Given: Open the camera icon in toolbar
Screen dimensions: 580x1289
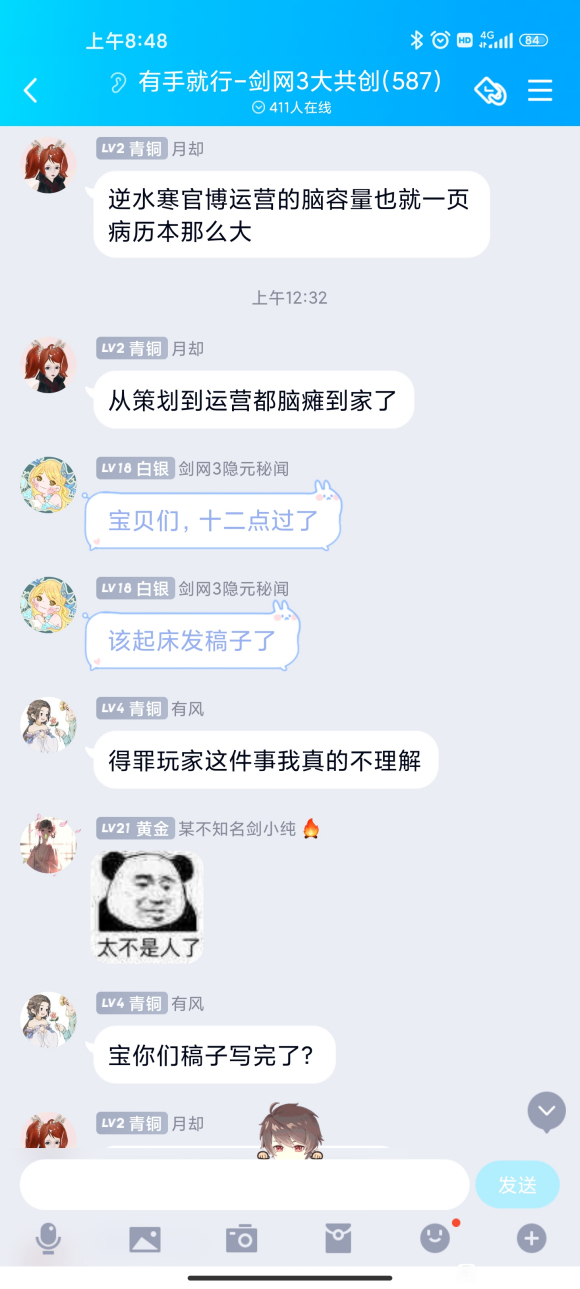Looking at the screenshot, I should pyautogui.click(x=241, y=1239).
